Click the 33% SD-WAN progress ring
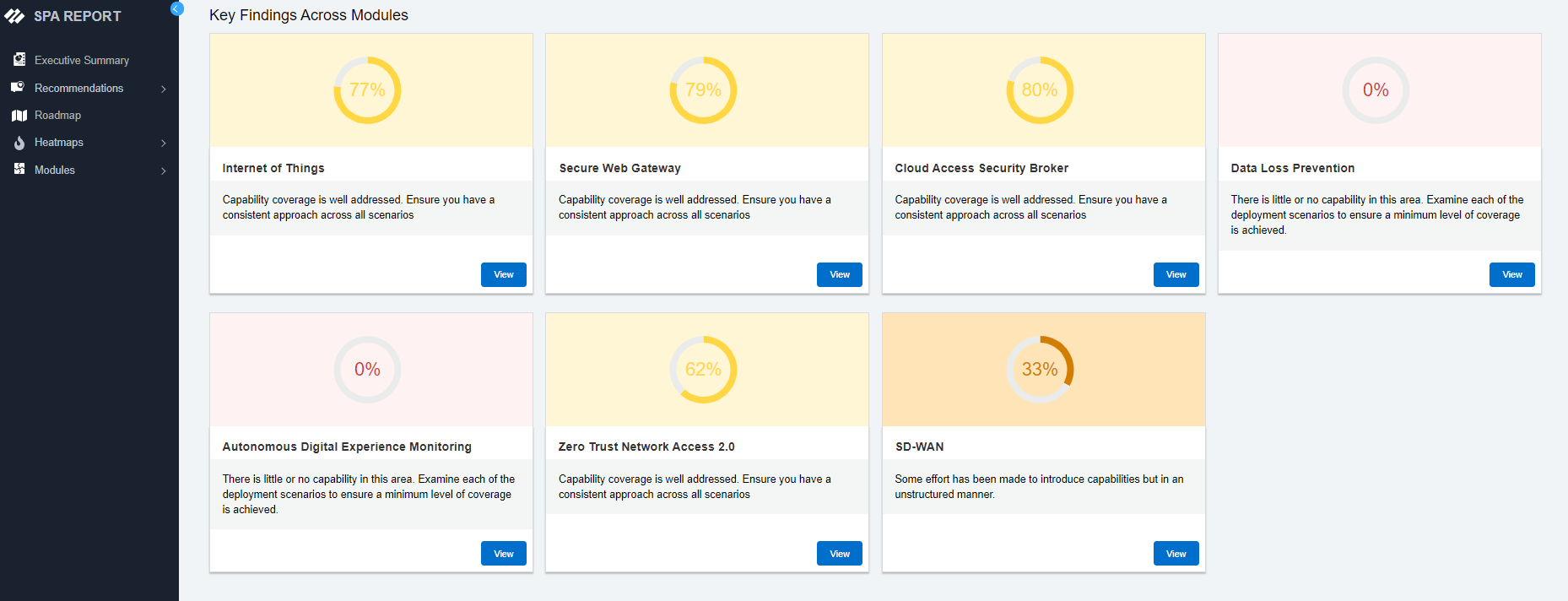Image resolution: width=1568 pixels, height=601 pixels. point(1040,370)
